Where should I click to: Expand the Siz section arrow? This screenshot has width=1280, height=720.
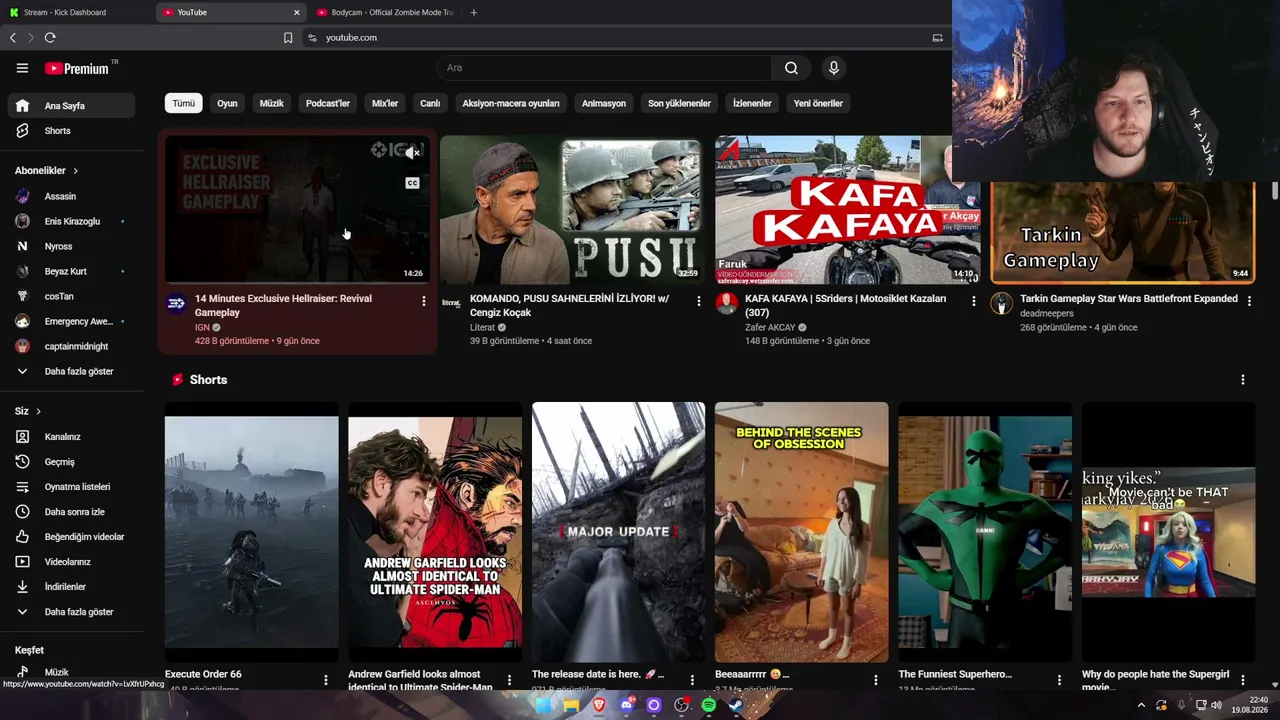pyautogui.click(x=39, y=411)
